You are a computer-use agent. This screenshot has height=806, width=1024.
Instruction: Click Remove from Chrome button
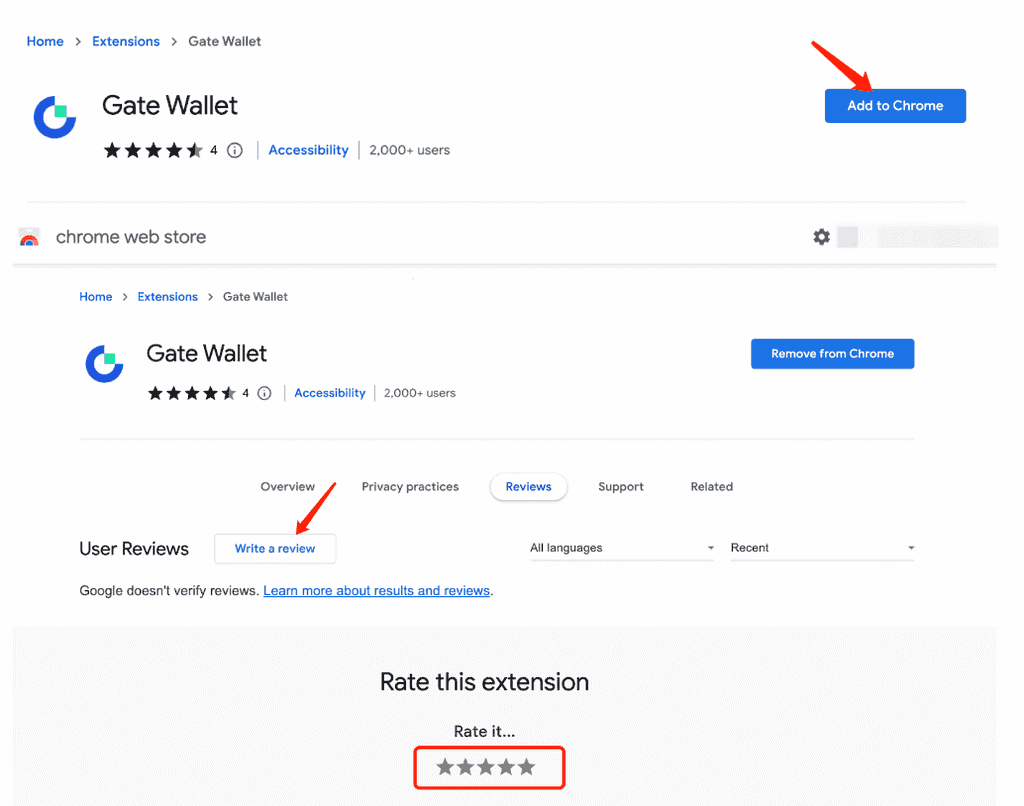click(832, 354)
